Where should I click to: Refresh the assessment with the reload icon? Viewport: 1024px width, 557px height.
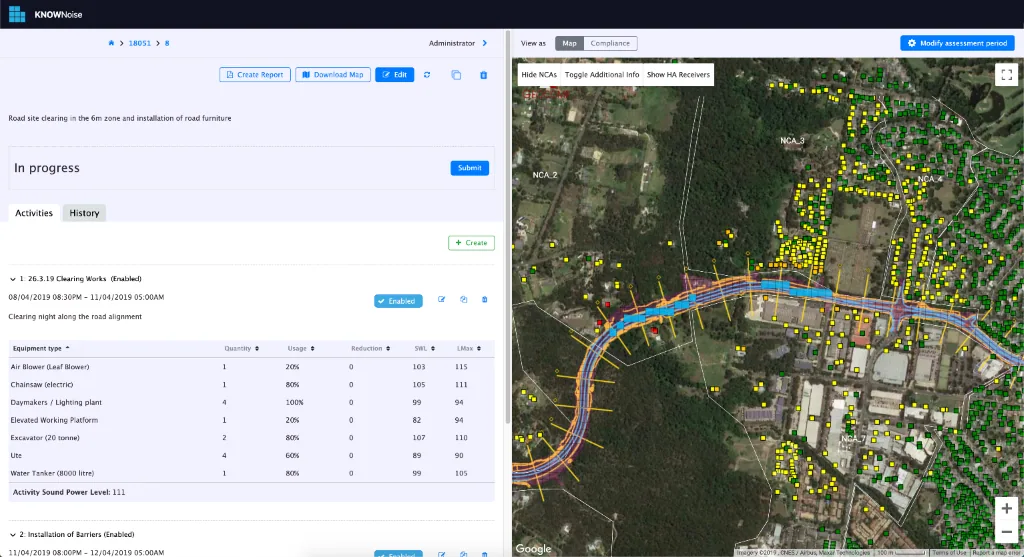[x=427, y=74]
